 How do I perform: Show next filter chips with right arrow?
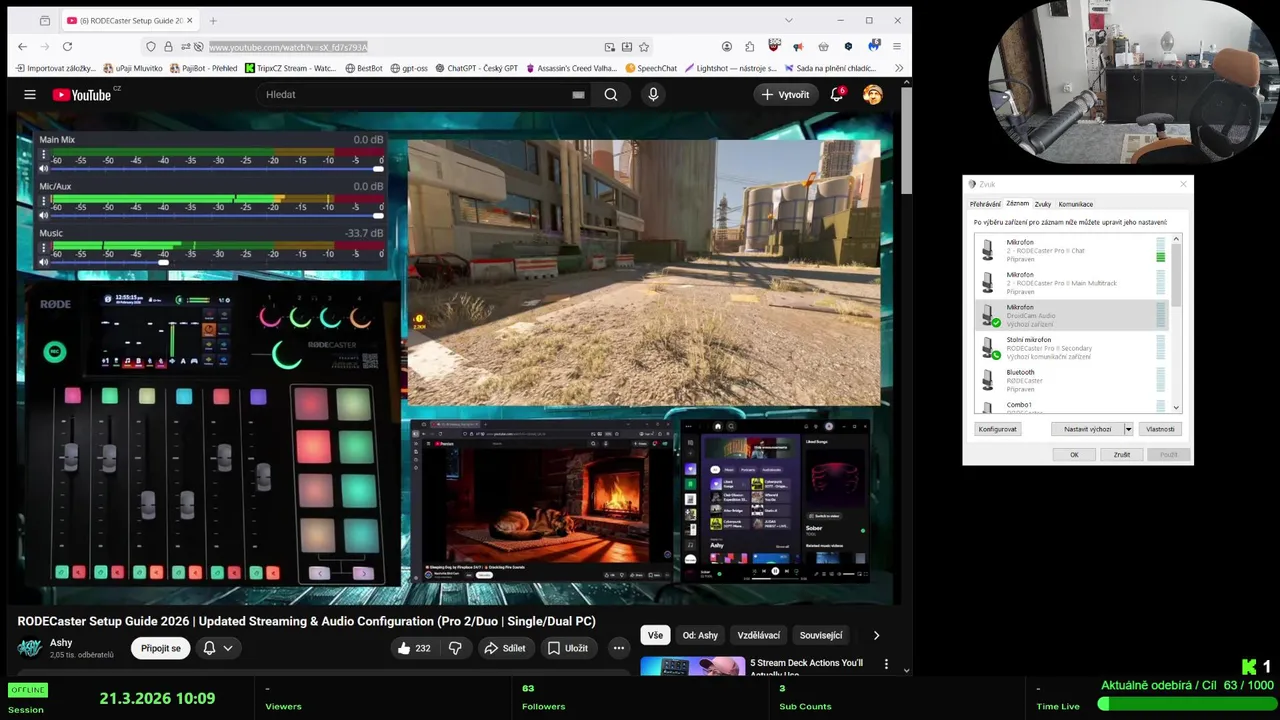click(x=876, y=635)
